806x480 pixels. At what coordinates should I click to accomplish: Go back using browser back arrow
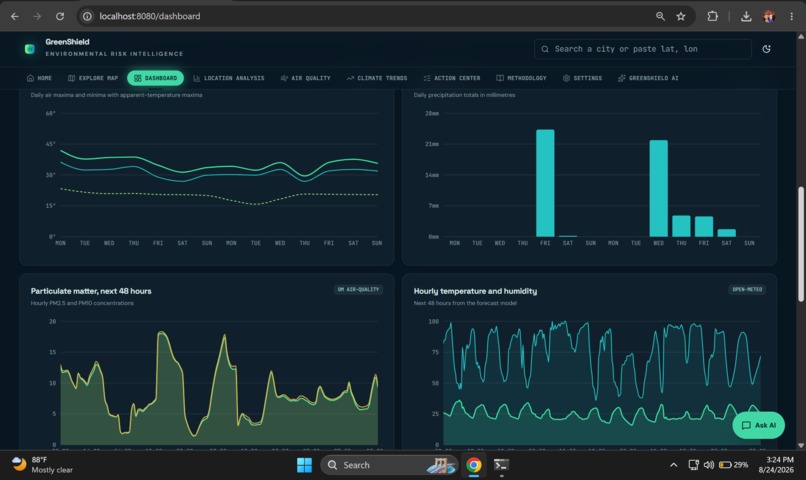click(15, 16)
